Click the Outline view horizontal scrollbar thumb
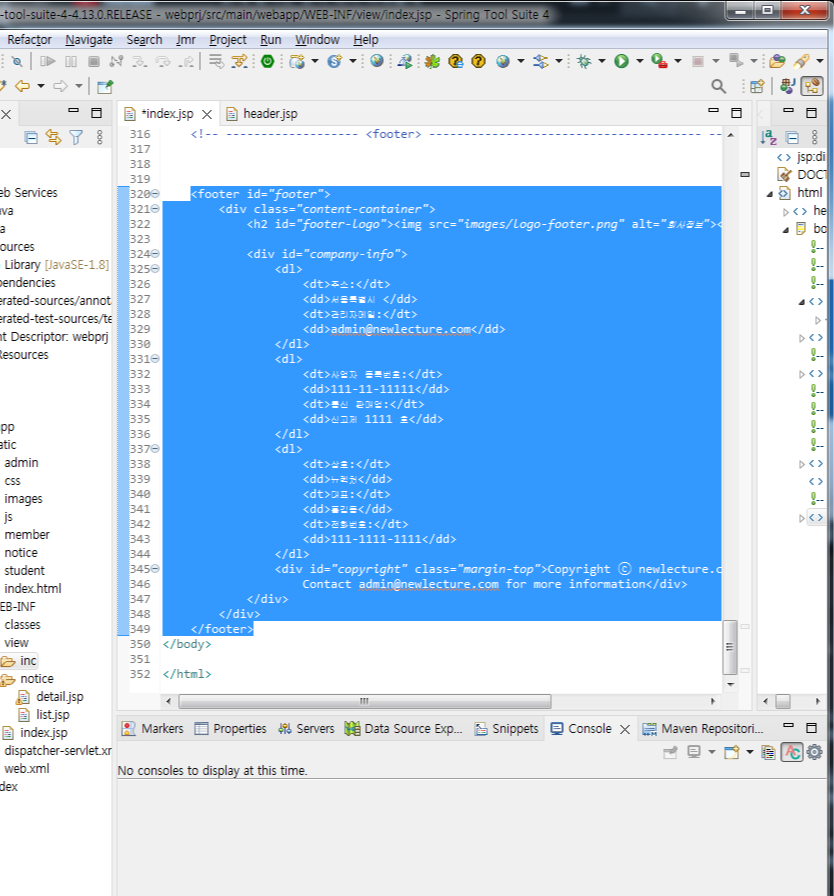The image size is (834, 896). (783, 701)
